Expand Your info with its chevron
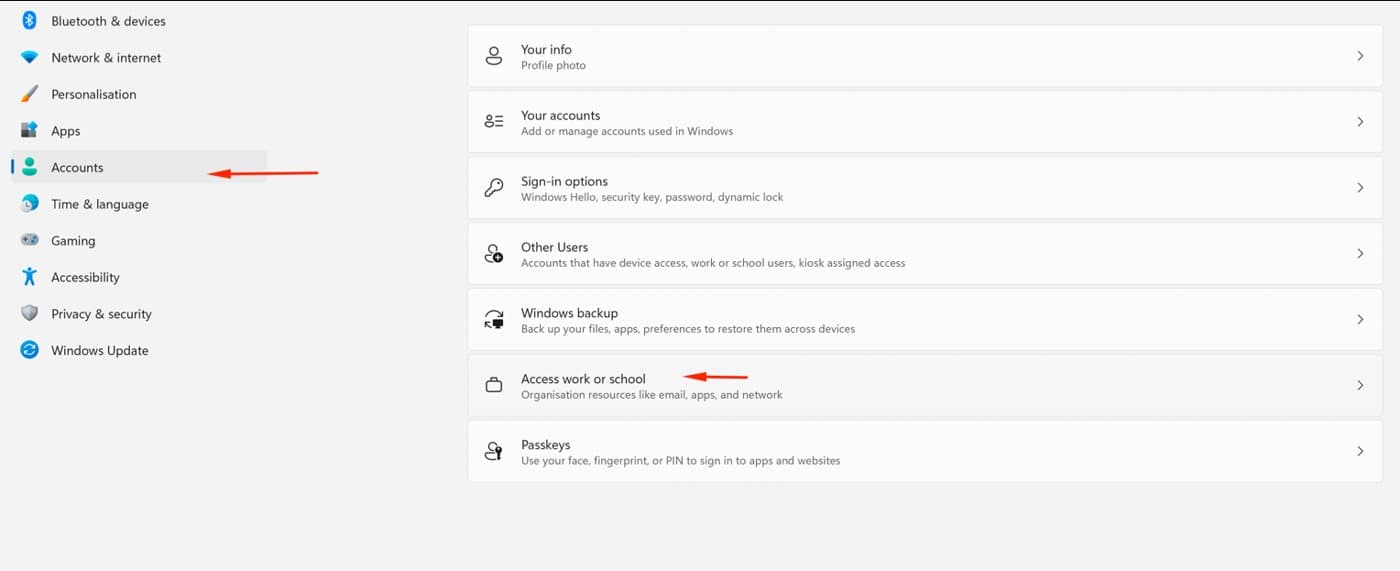Viewport: 1400px width, 571px height. point(1360,56)
